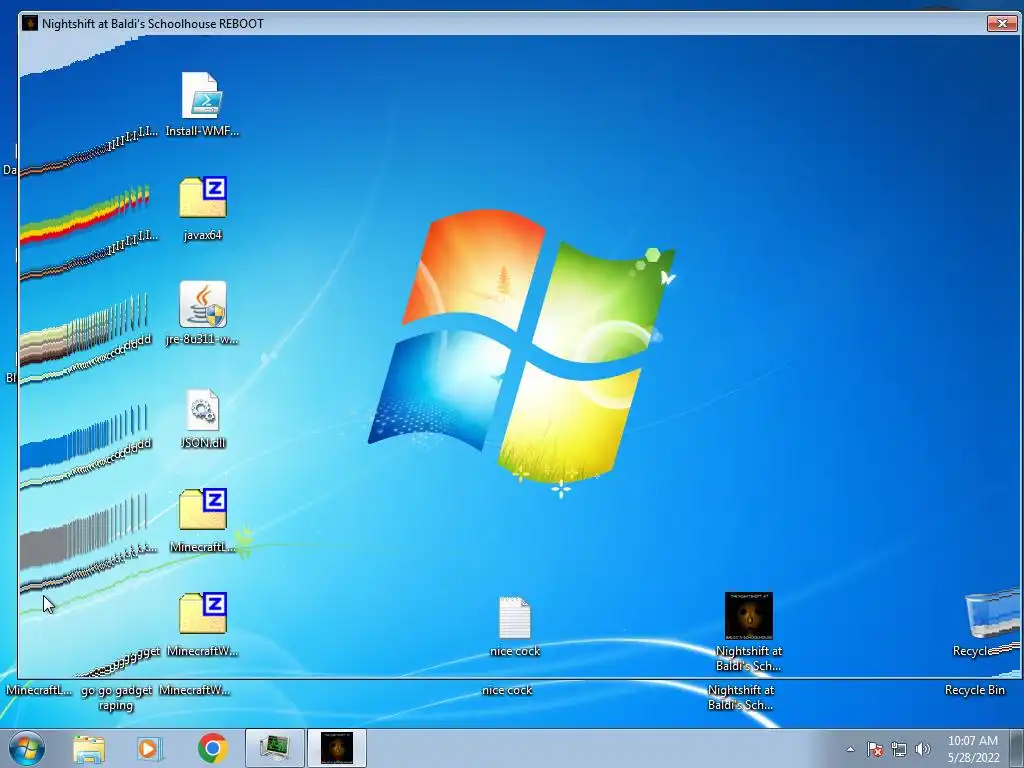Screen dimensions: 1024x768
Task: Open the clock showing 10:07 AM
Action: (x=973, y=748)
